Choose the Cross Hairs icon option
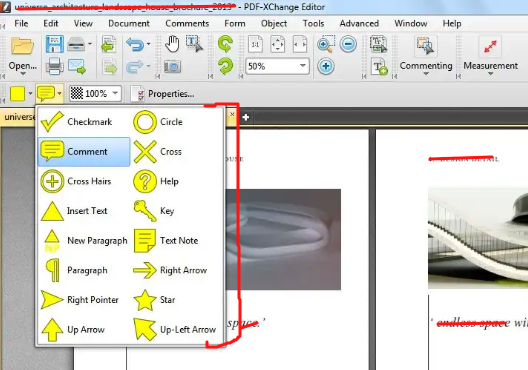This screenshot has width=528, height=370. 84,181
